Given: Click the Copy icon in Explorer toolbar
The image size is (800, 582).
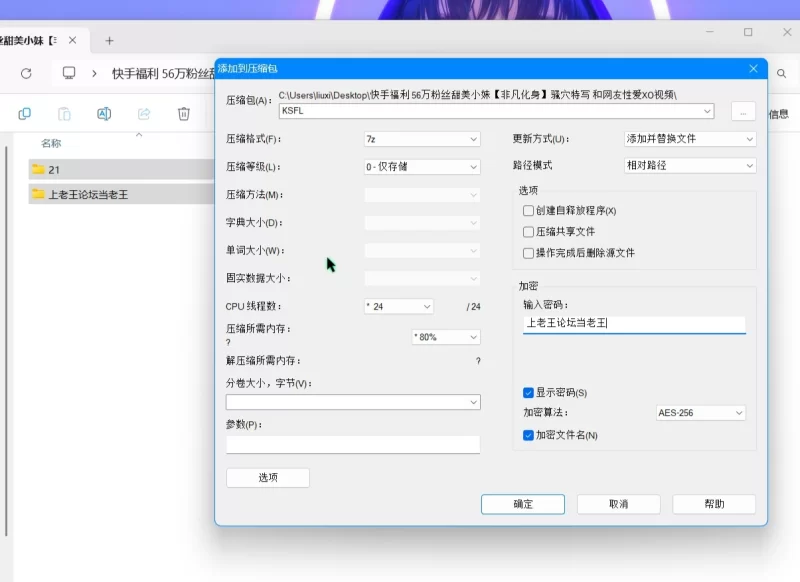Looking at the screenshot, I should [x=24, y=114].
